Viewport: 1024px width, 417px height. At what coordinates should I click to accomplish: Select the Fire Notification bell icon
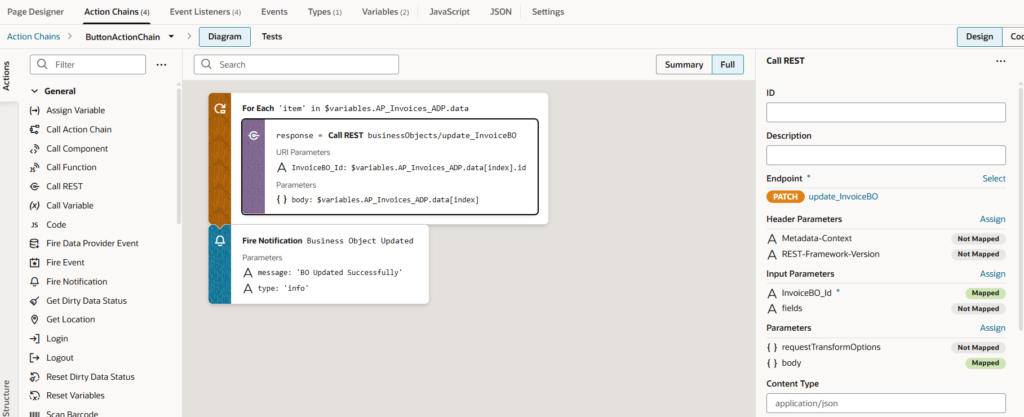(x=35, y=282)
